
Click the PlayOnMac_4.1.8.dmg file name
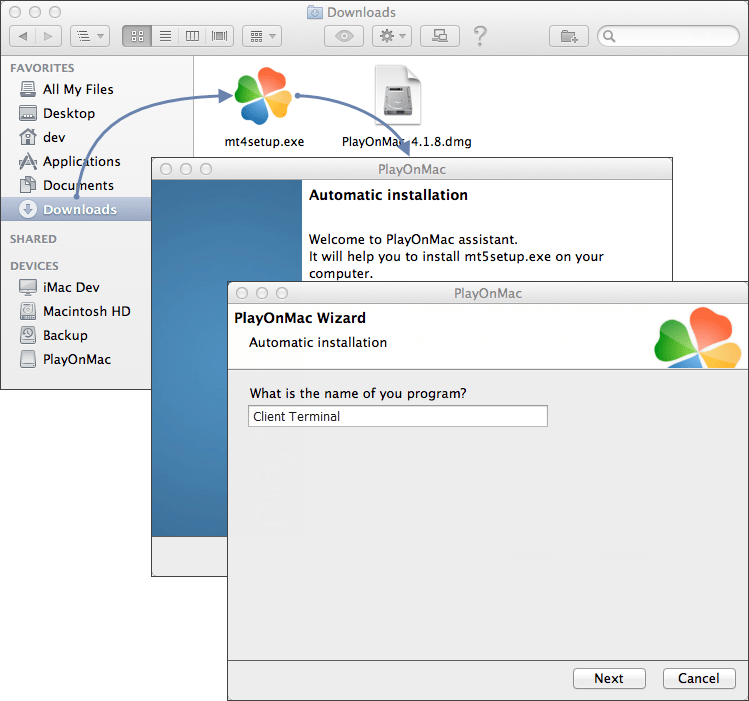point(407,142)
